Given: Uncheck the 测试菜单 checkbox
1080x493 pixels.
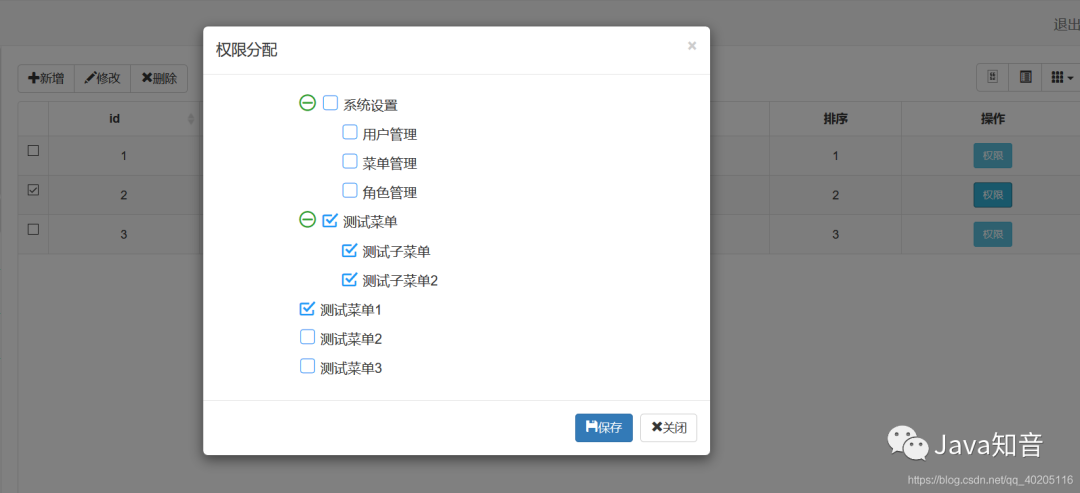Looking at the screenshot, I should (x=331, y=220).
